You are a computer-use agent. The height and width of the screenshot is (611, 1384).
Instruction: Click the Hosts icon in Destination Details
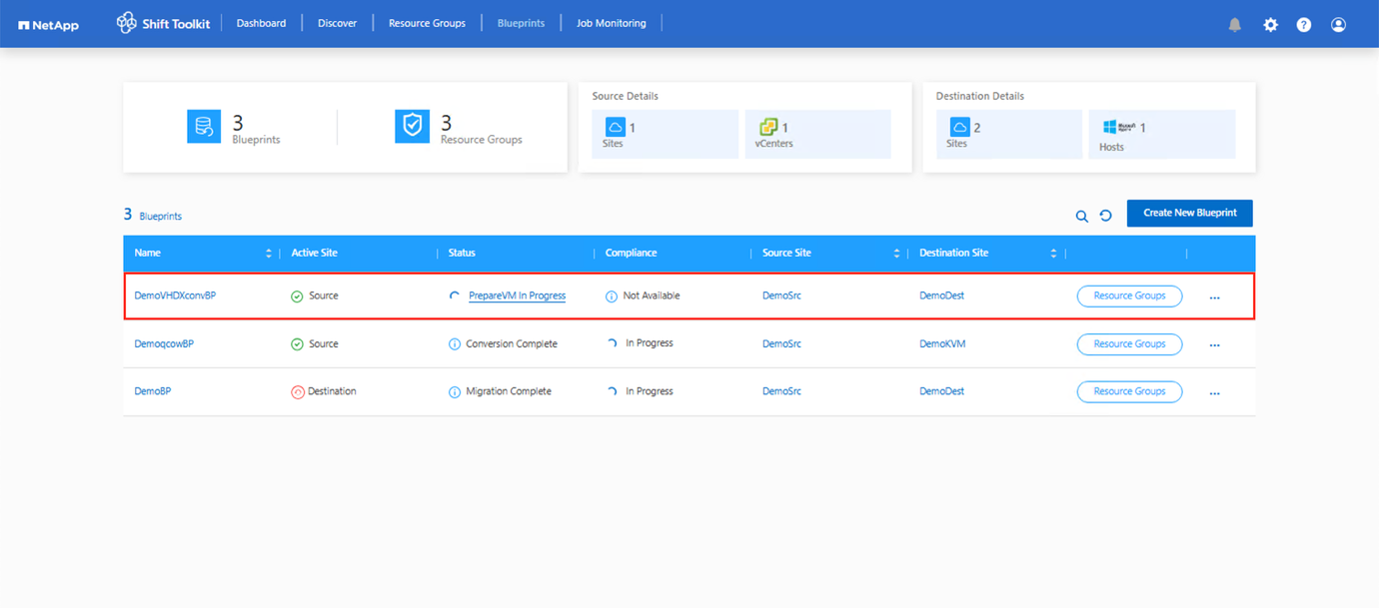coord(1109,127)
